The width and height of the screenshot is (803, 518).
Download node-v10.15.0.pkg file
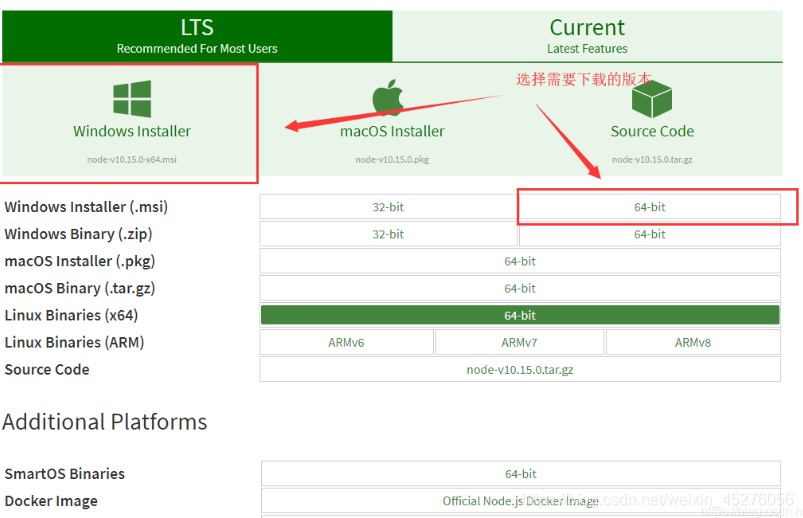pyautogui.click(x=392, y=159)
